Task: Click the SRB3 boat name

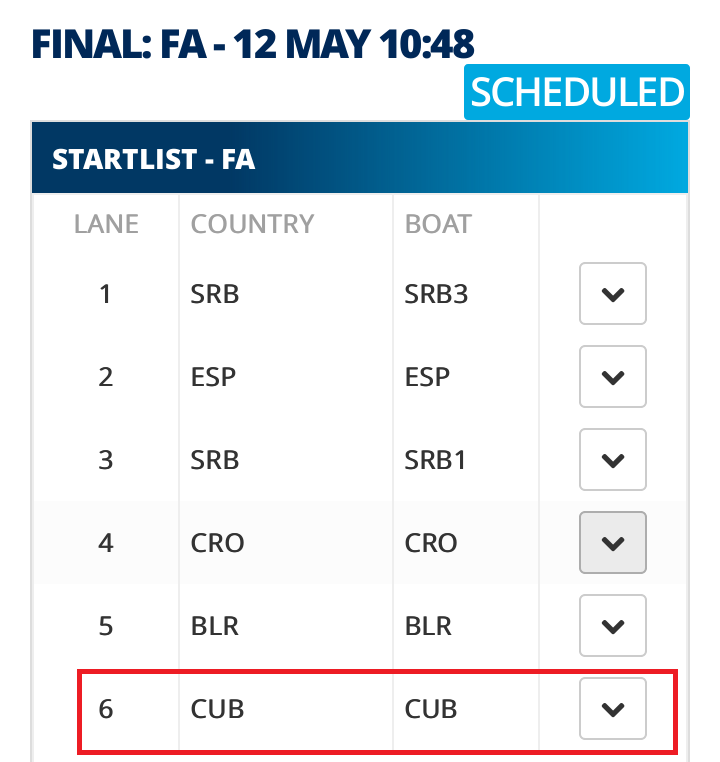Action: click(436, 294)
